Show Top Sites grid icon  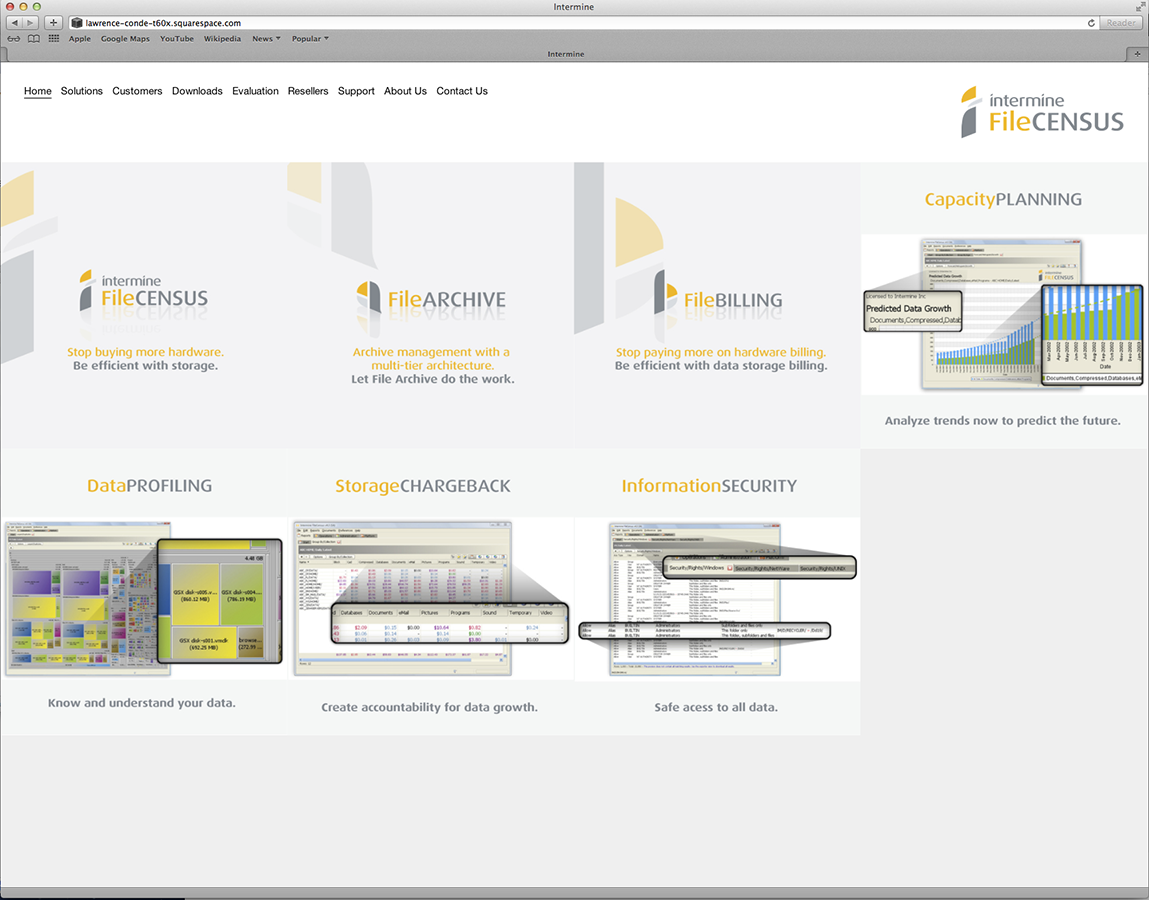53,38
